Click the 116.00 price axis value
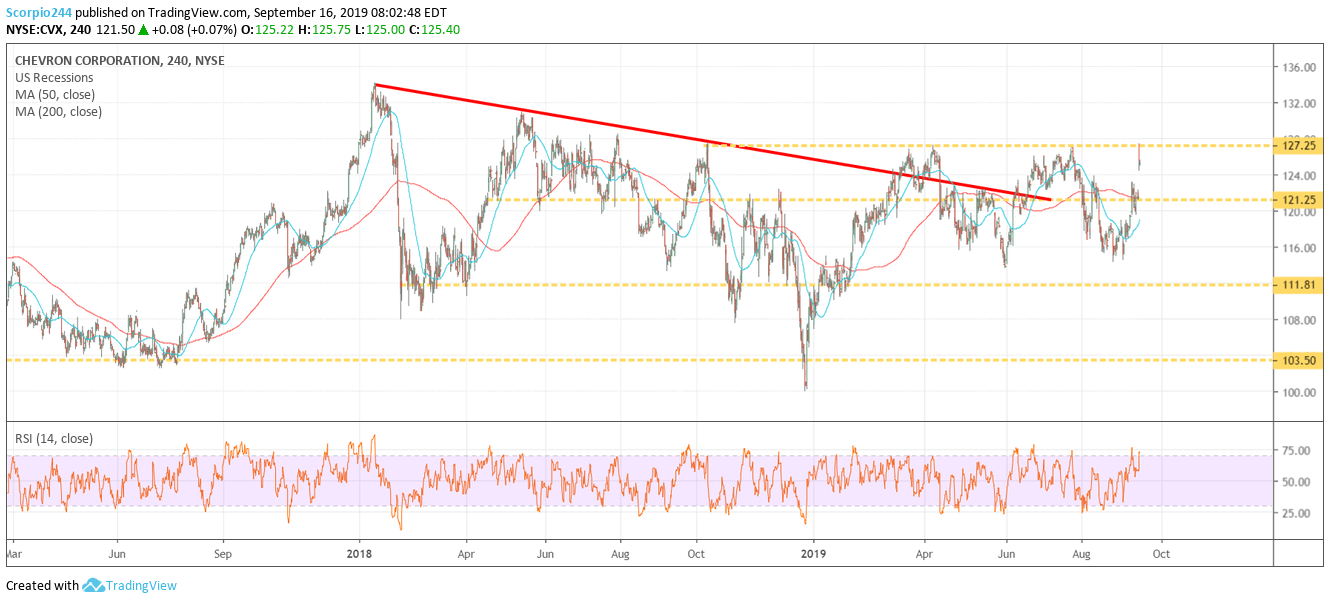 pyautogui.click(x=1299, y=248)
